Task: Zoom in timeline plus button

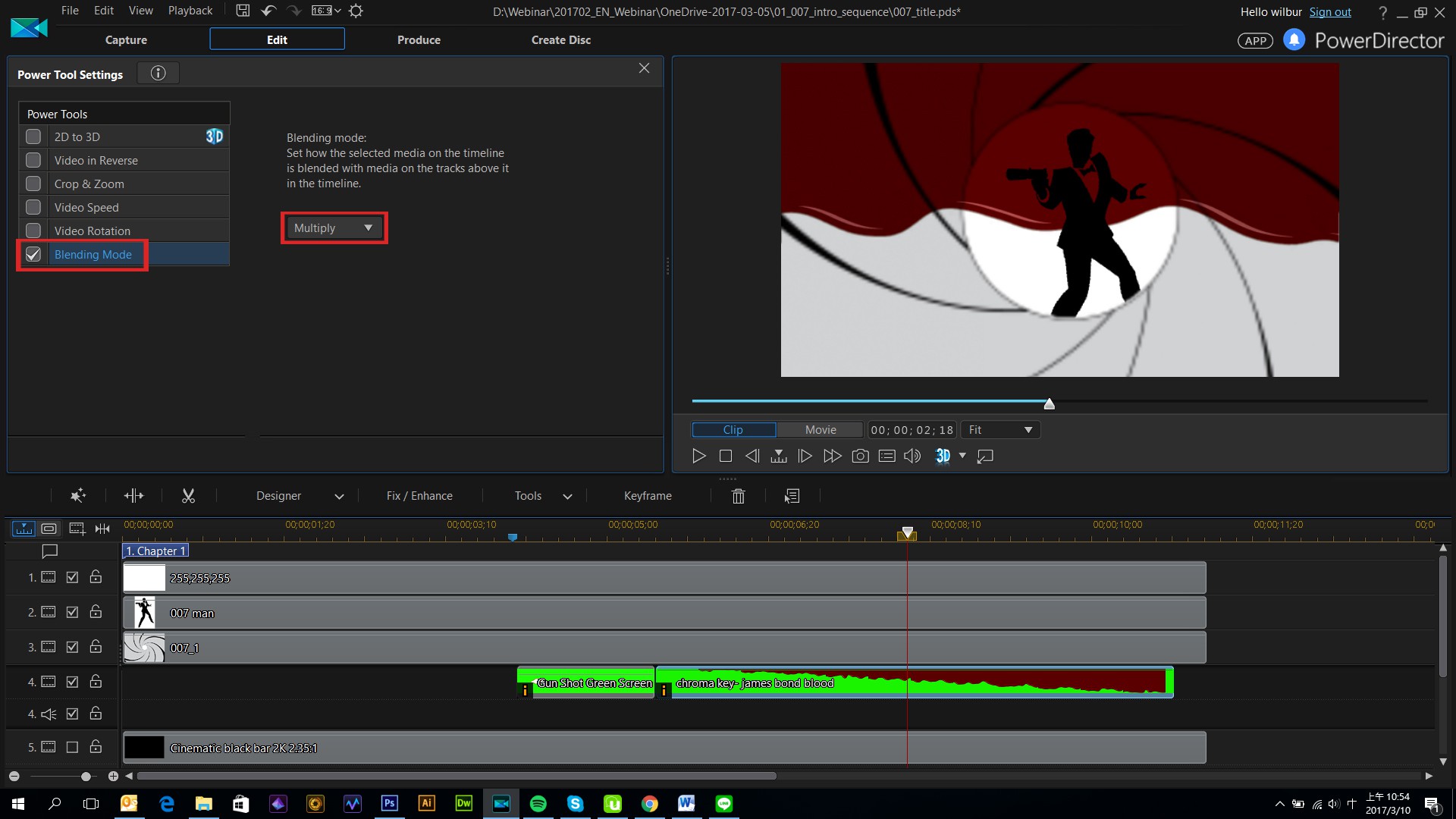Action: pyautogui.click(x=113, y=776)
